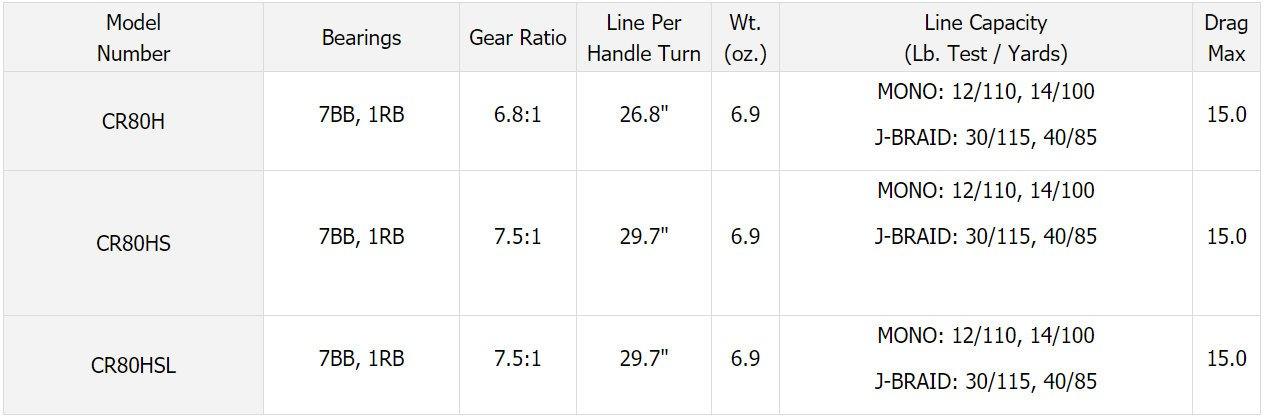Select the Line Capacity column header

[986, 37]
